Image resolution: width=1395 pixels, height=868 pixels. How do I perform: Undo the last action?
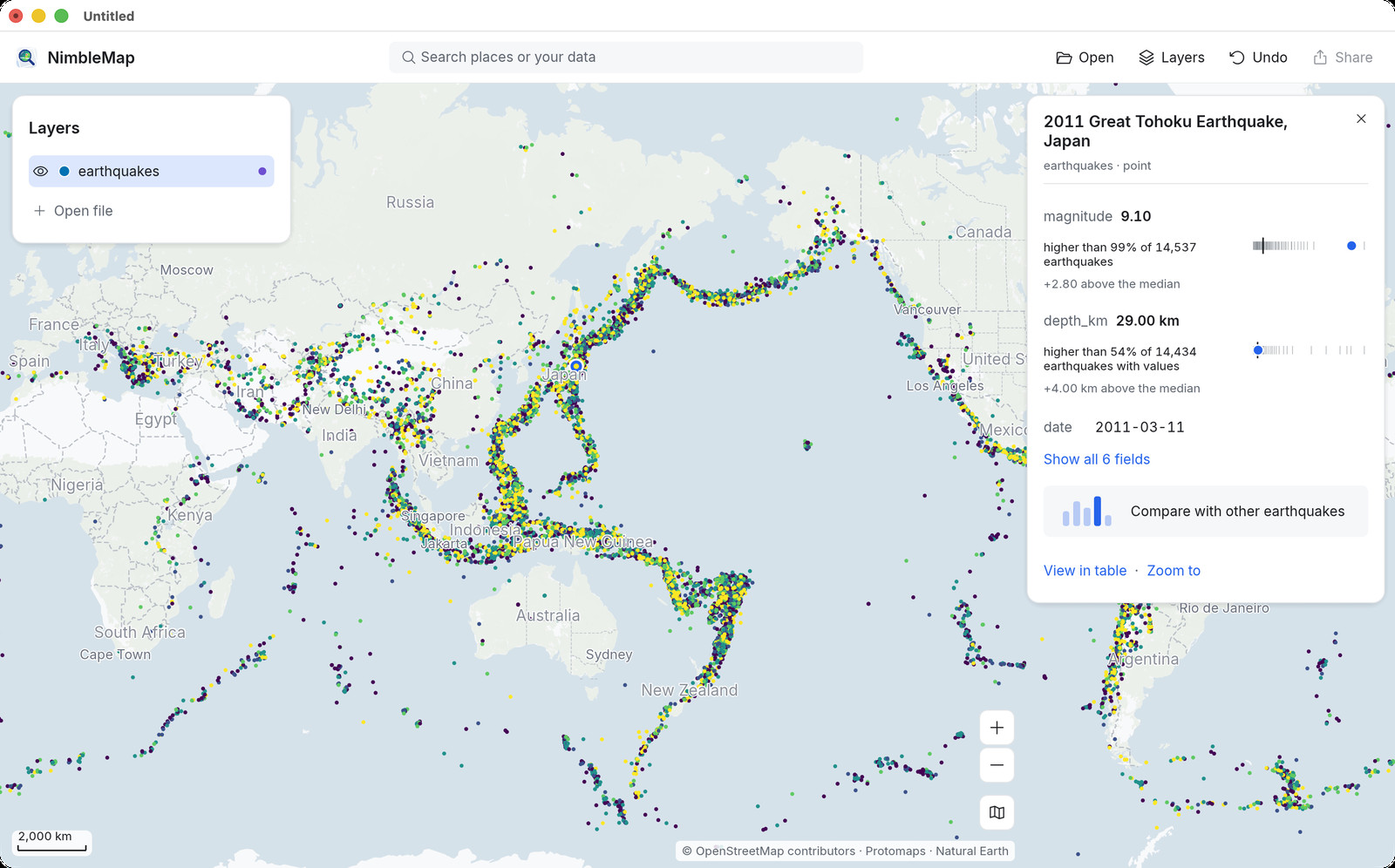1257,58
